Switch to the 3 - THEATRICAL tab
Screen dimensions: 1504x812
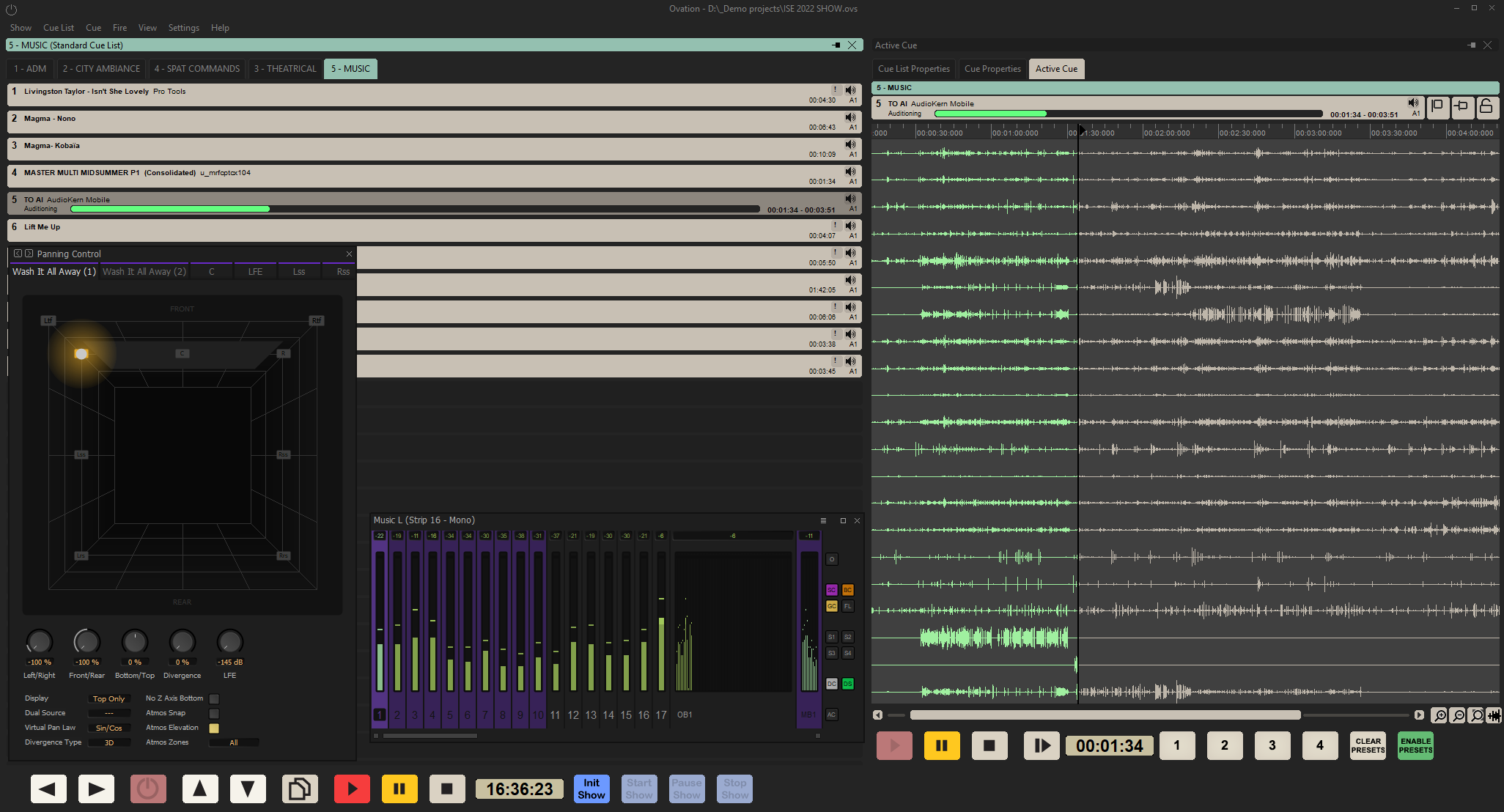tap(285, 69)
